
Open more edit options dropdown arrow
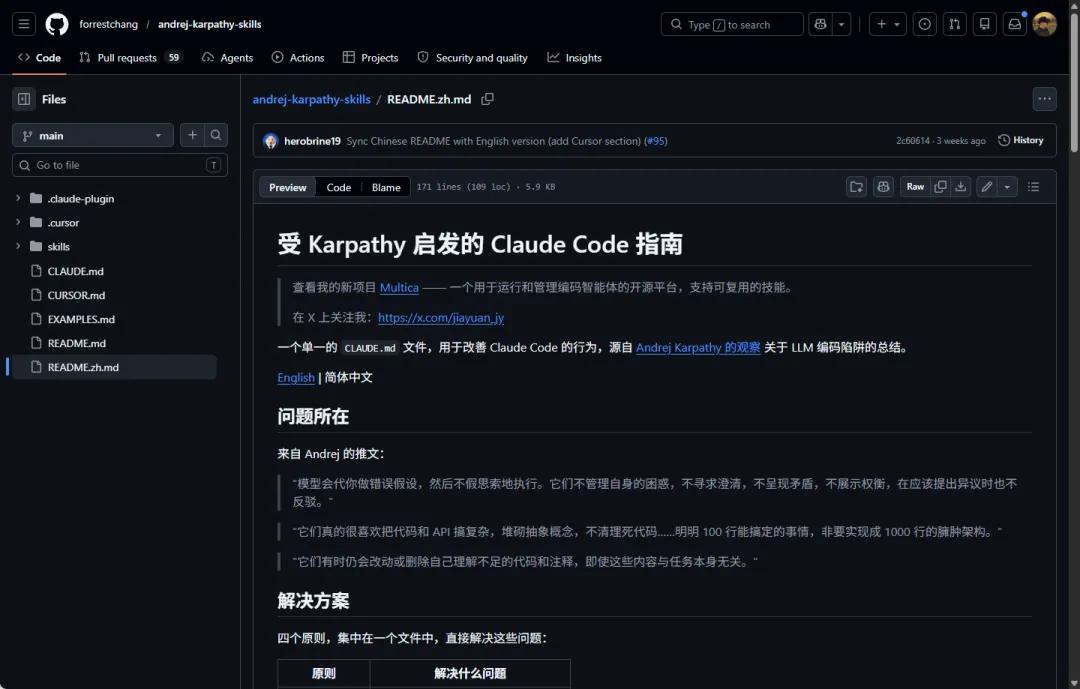click(x=1007, y=187)
